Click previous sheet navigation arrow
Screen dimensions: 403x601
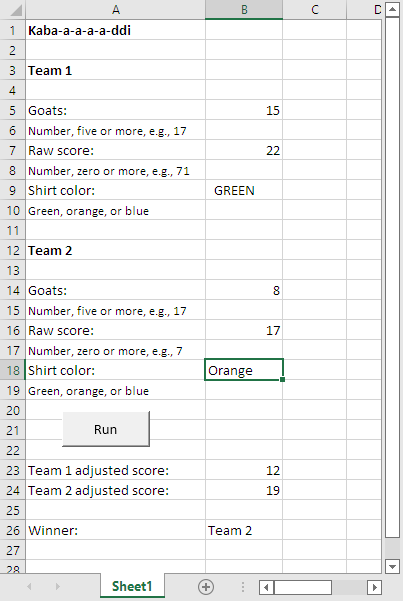click(29, 586)
